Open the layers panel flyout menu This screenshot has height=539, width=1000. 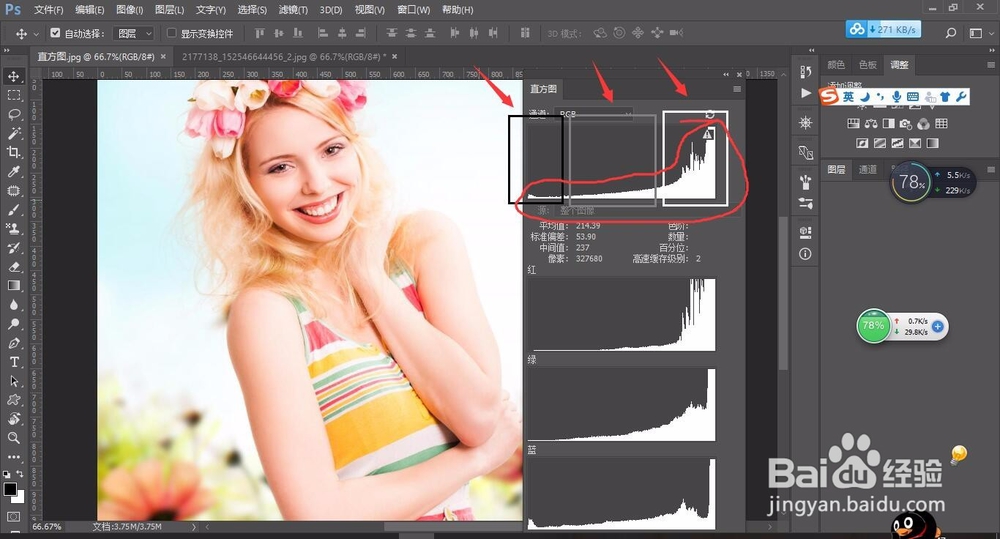coord(991,170)
